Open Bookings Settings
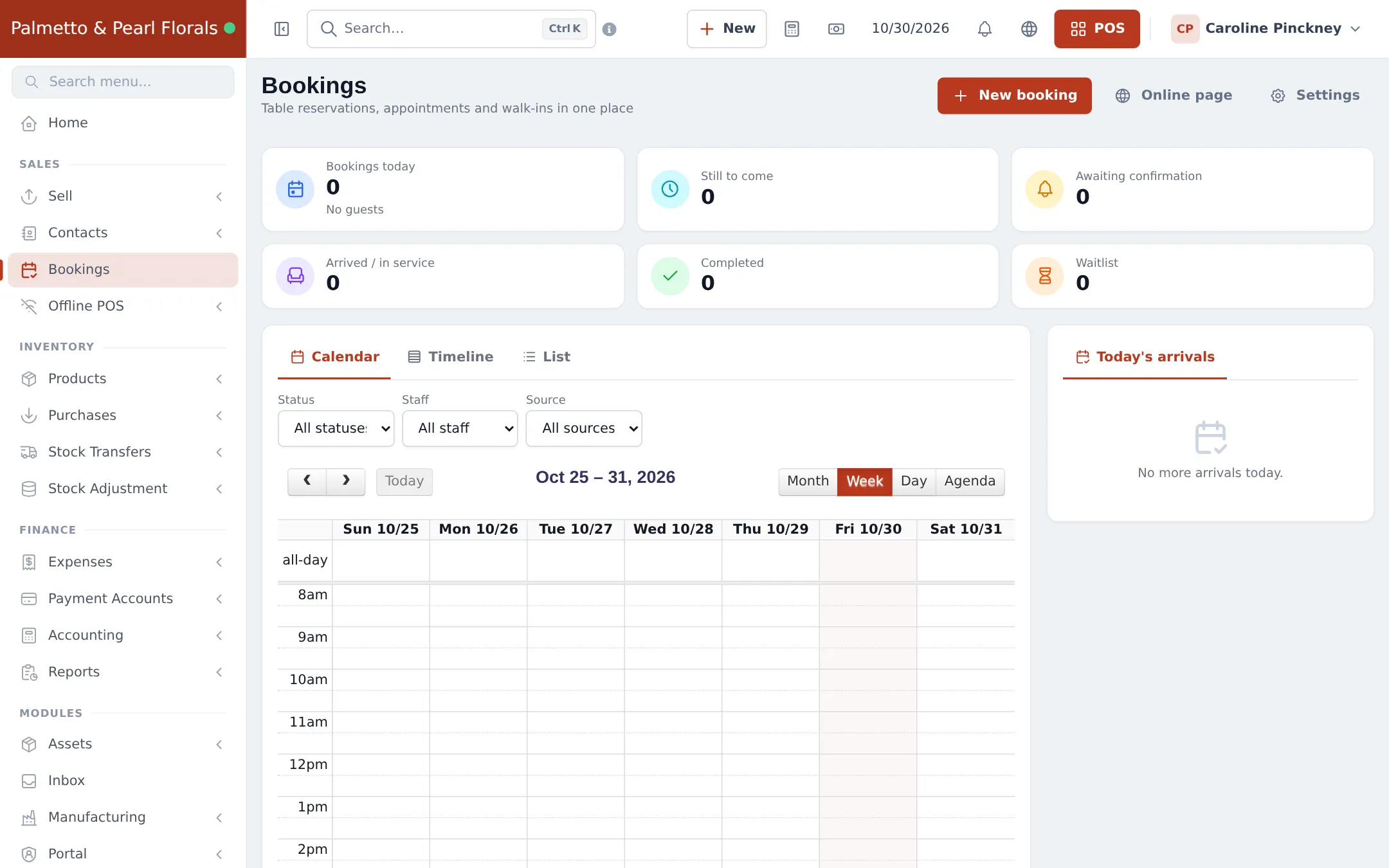Image resolution: width=1389 pixels, height=868 pixels. [1315, 96]
